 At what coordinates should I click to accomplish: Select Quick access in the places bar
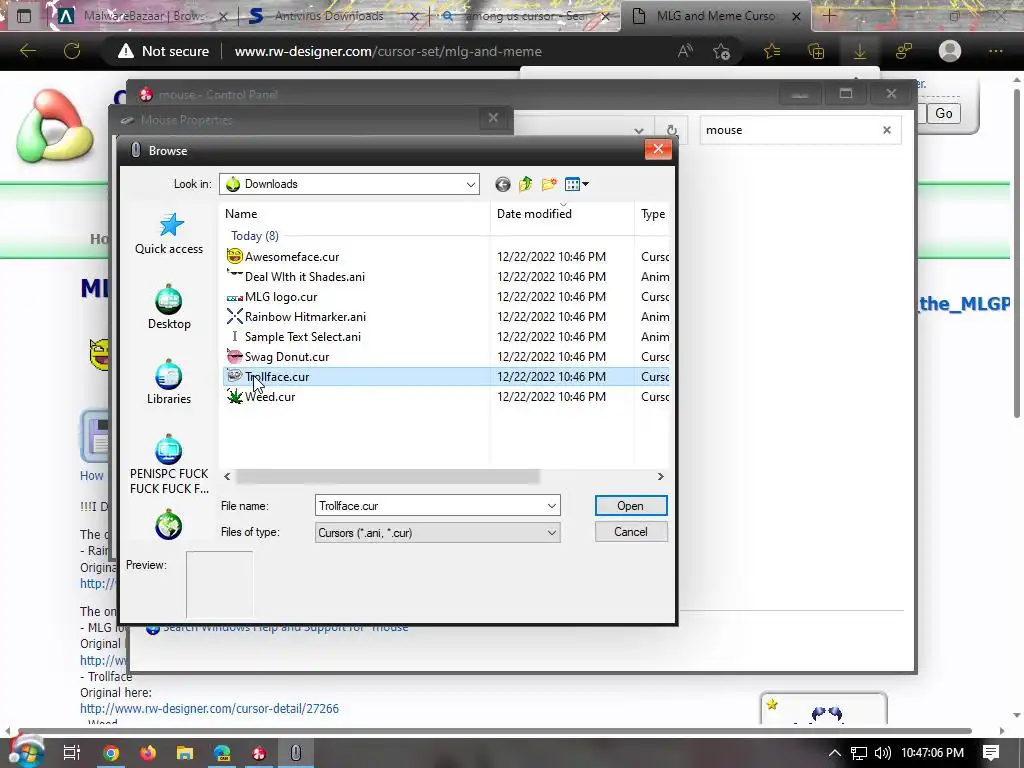[169, 233]
